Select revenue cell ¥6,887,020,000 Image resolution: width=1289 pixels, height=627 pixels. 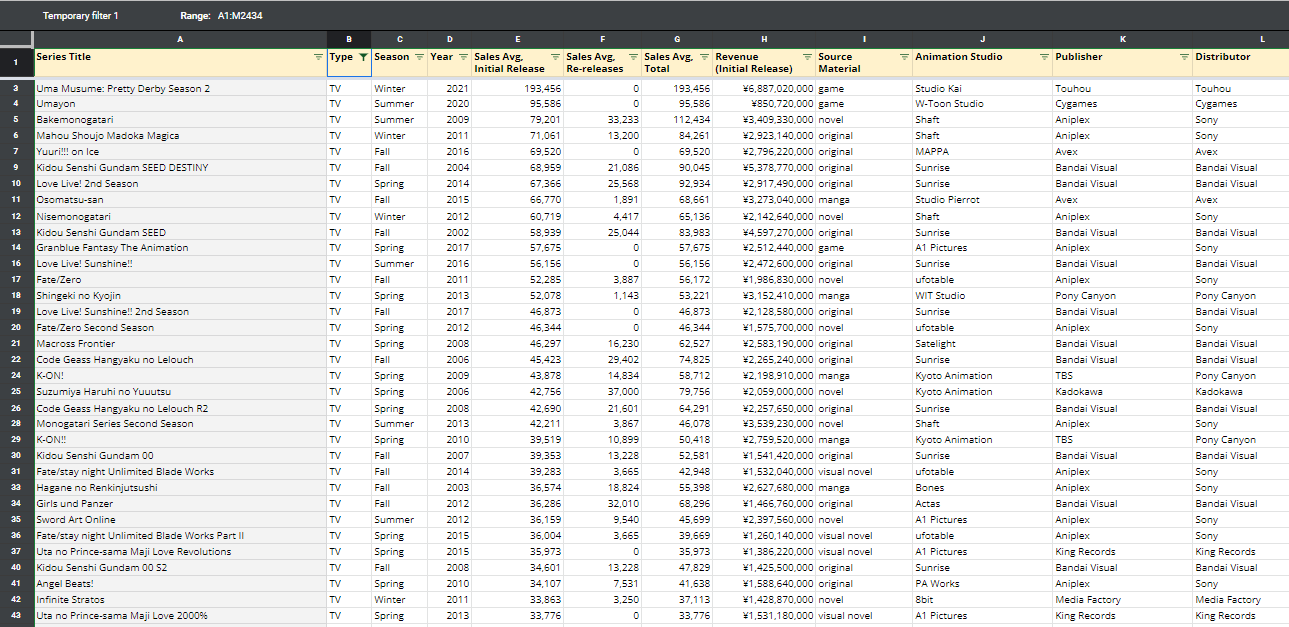764,88
